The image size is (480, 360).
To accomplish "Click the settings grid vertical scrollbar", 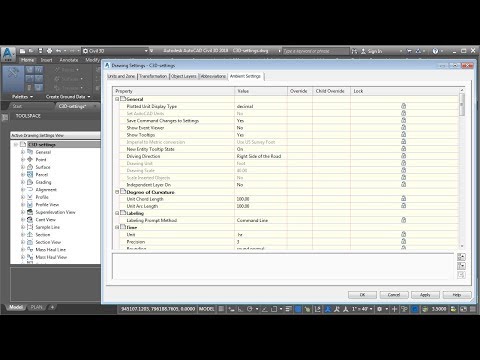I will (462, 168).
